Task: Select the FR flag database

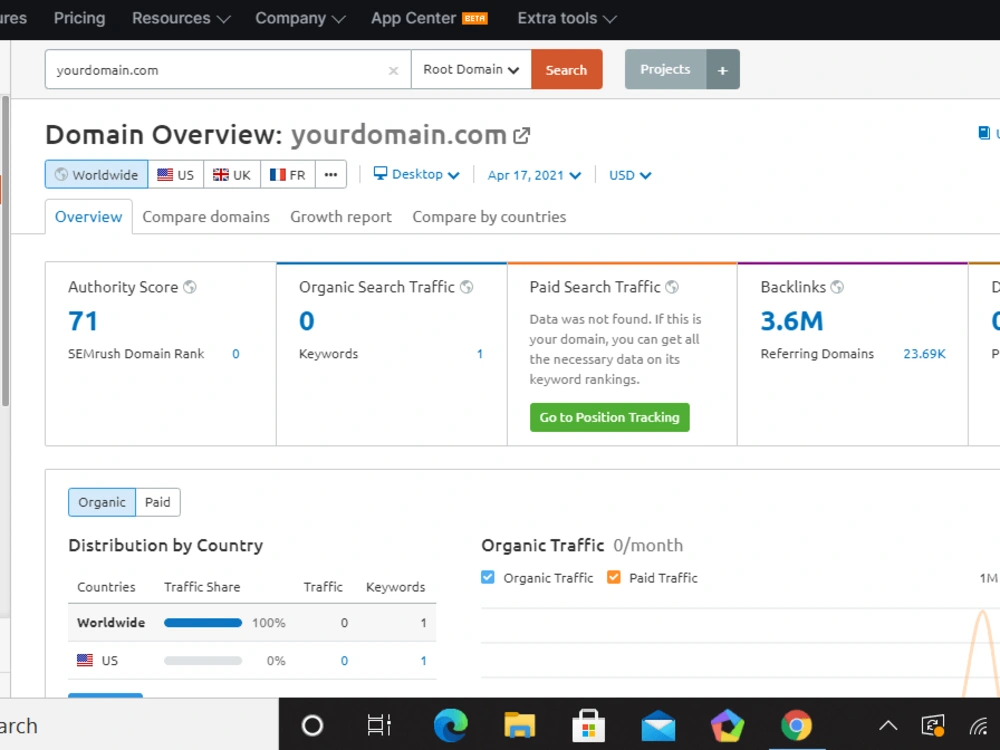Action: (288, 174)
